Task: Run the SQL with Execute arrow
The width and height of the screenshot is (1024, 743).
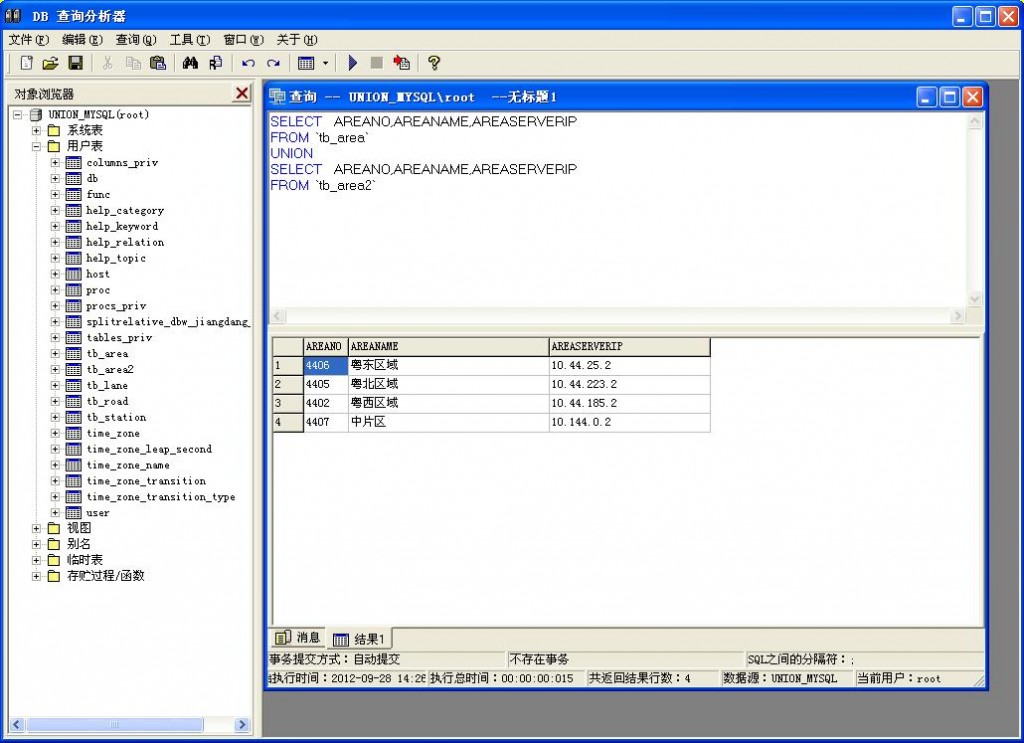Action: (352, 63)
